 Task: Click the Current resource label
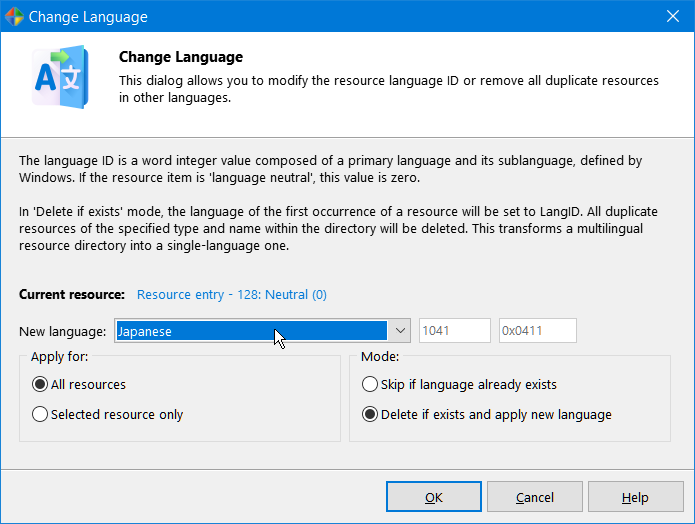[x=72, y=295]
